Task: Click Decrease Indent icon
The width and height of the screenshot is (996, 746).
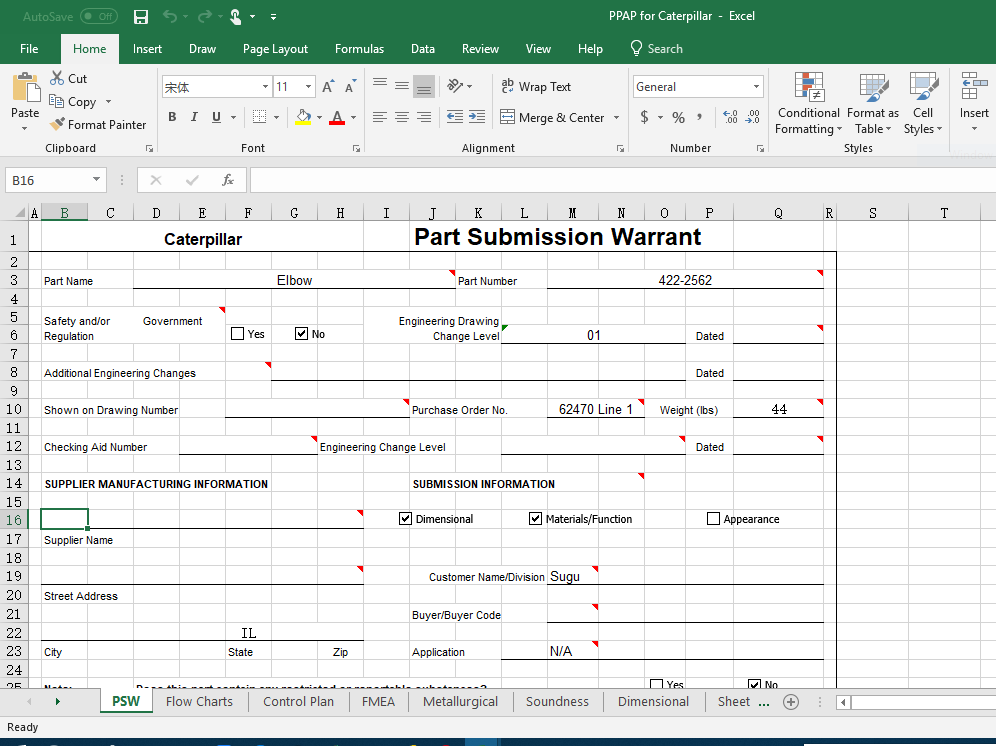Action: 455,117
